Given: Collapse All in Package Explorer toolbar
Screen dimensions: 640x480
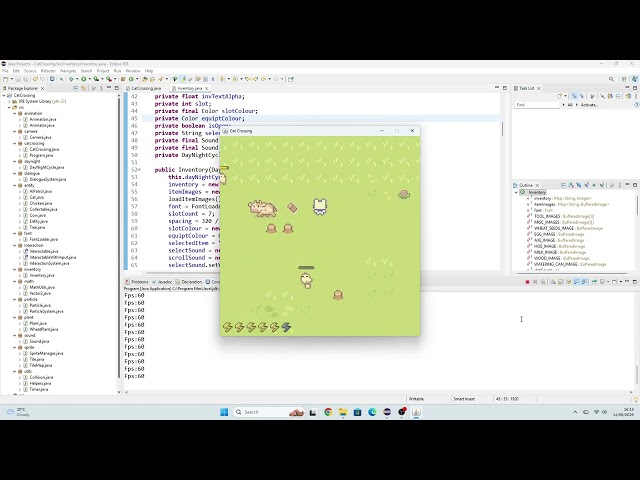Looking at the screenshot, I should click(x=76, y=88).
